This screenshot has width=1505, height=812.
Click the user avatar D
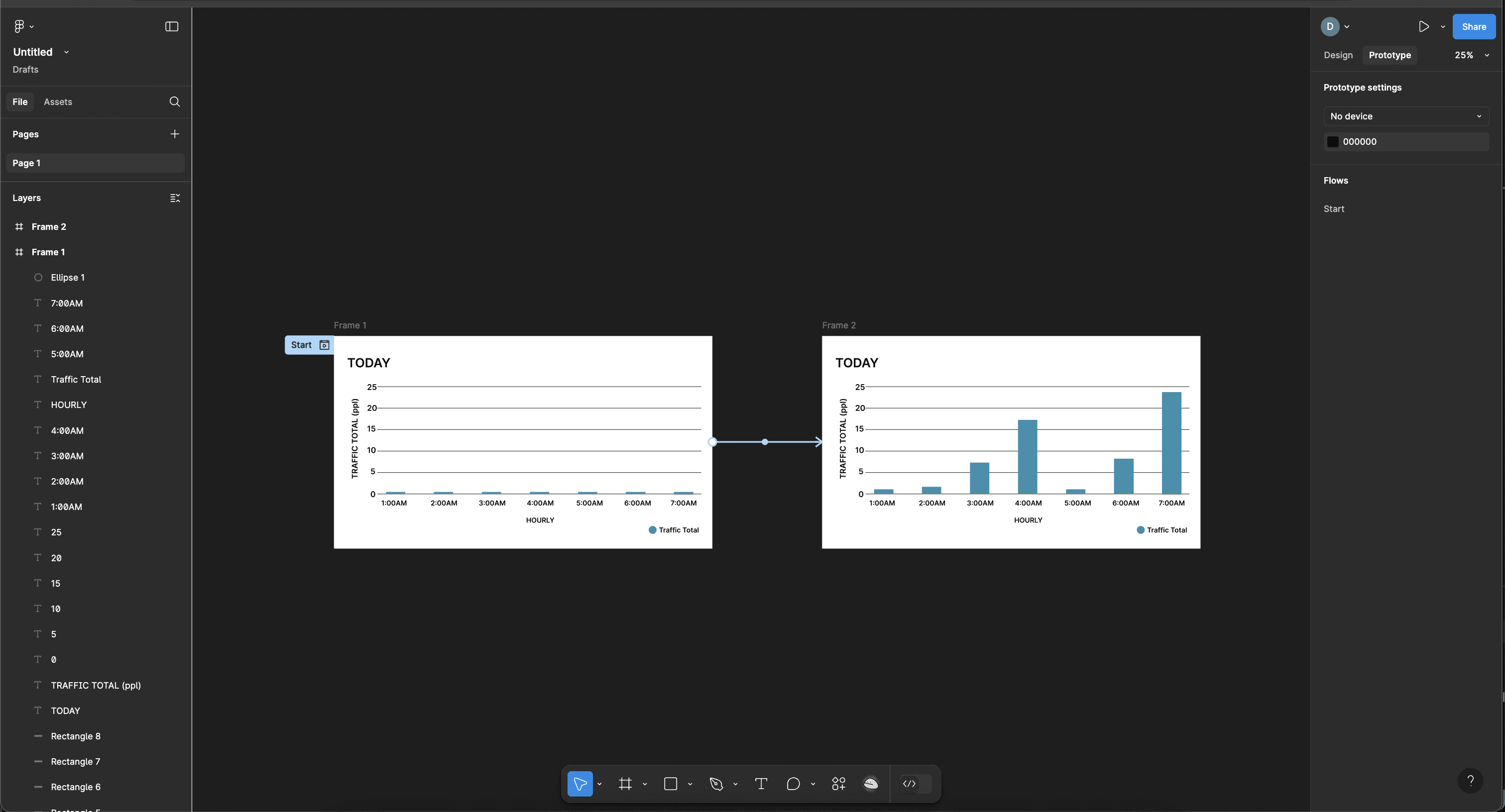pos(1330,26)
